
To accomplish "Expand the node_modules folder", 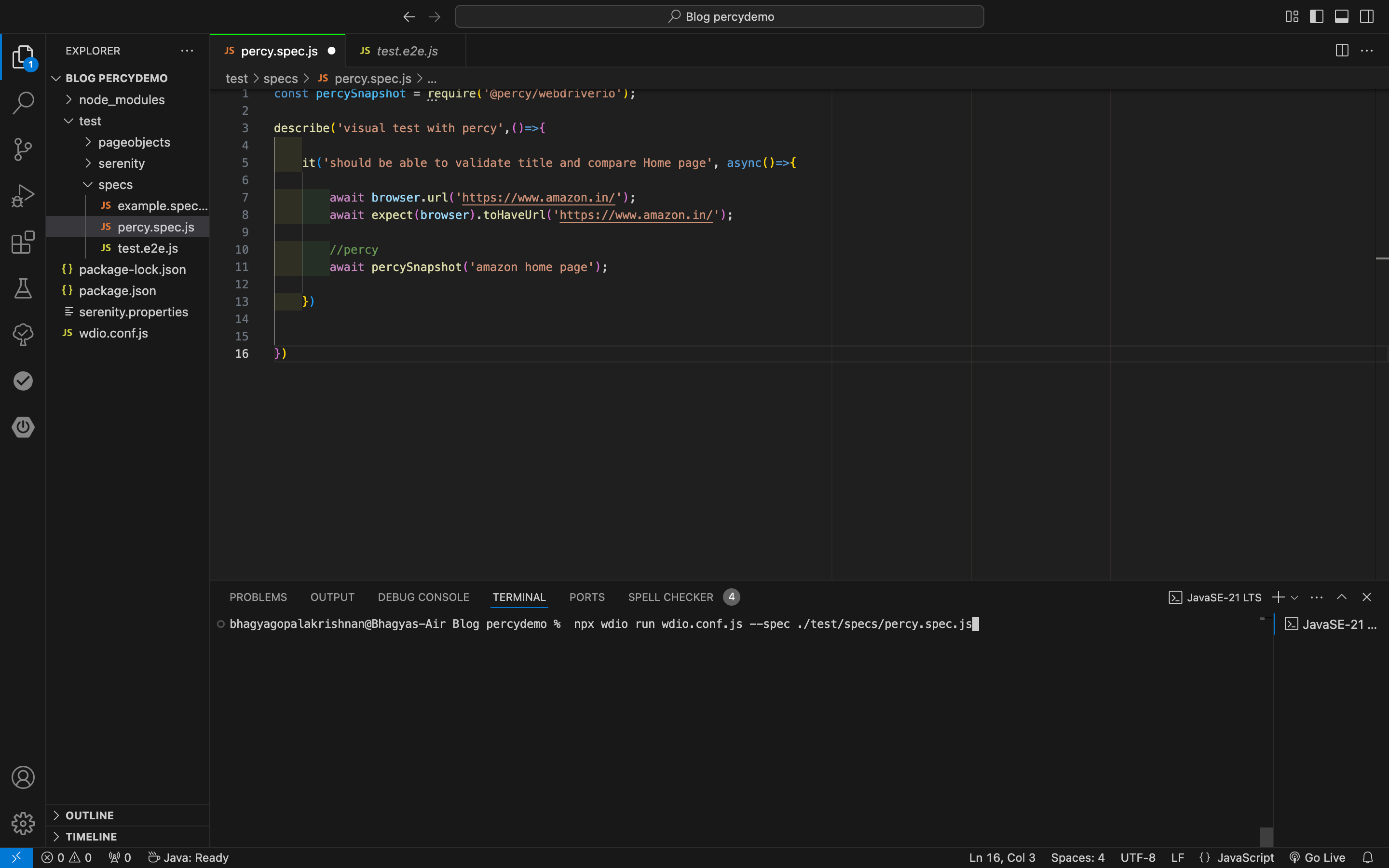I will tap(121, 100).
